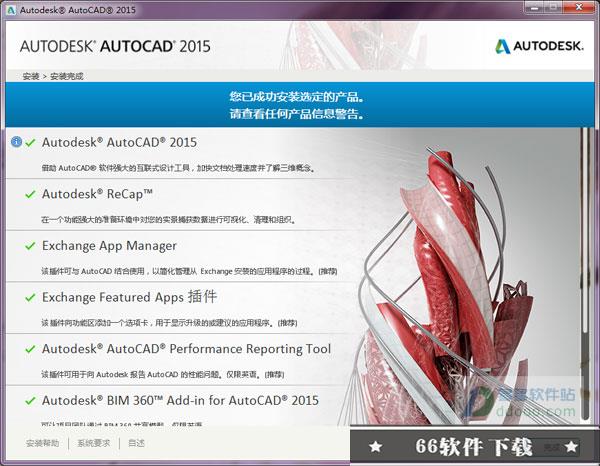Select the Exchange Featured Apps 插件 title

point(130,297)
